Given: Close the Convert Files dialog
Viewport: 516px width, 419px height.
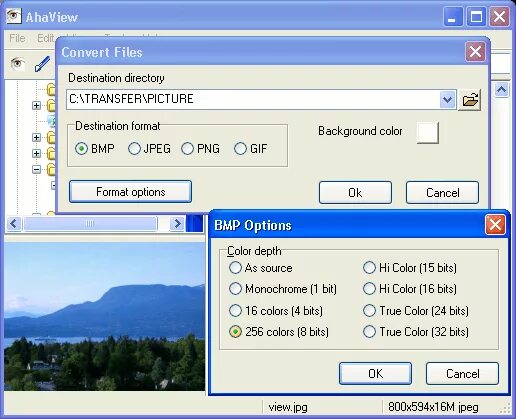Looking at the screenshot, I should click(x=475, y=52).
